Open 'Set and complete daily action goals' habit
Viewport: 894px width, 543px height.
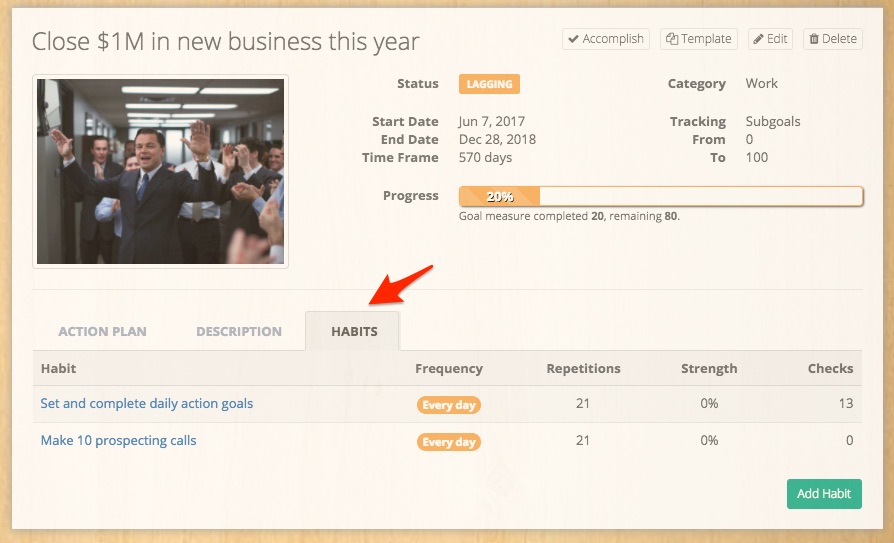coord(147,404)
